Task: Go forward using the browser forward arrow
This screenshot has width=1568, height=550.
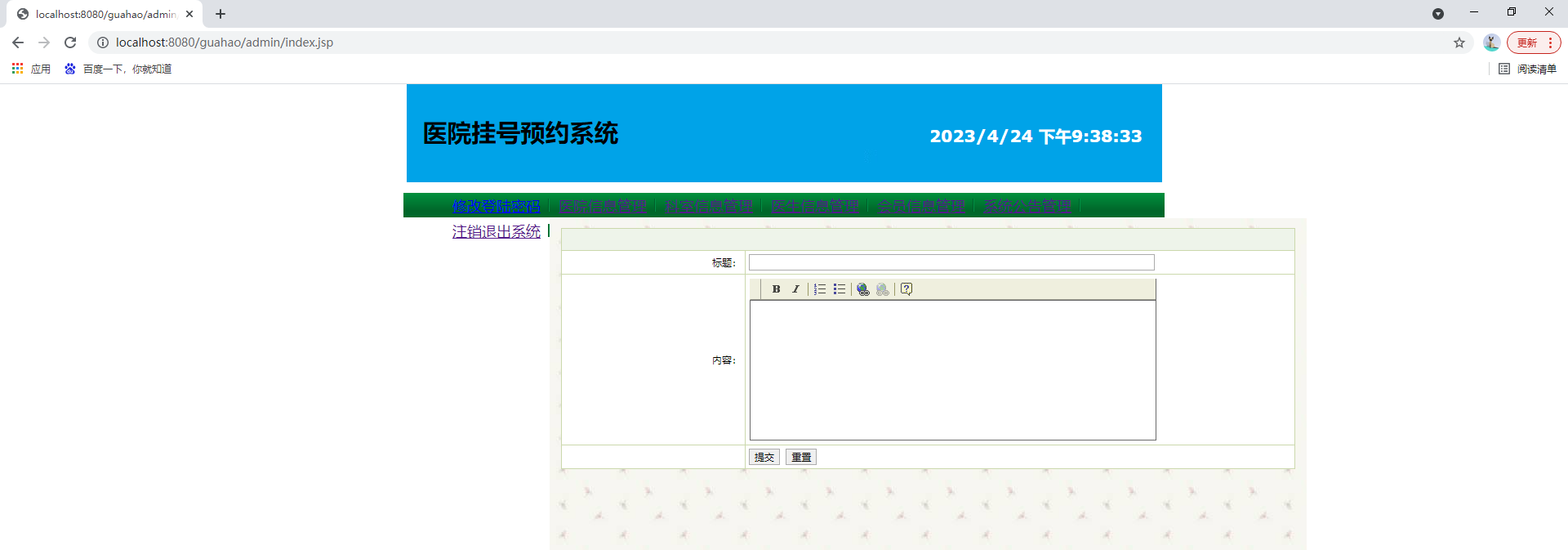Action: pos(44,42)
